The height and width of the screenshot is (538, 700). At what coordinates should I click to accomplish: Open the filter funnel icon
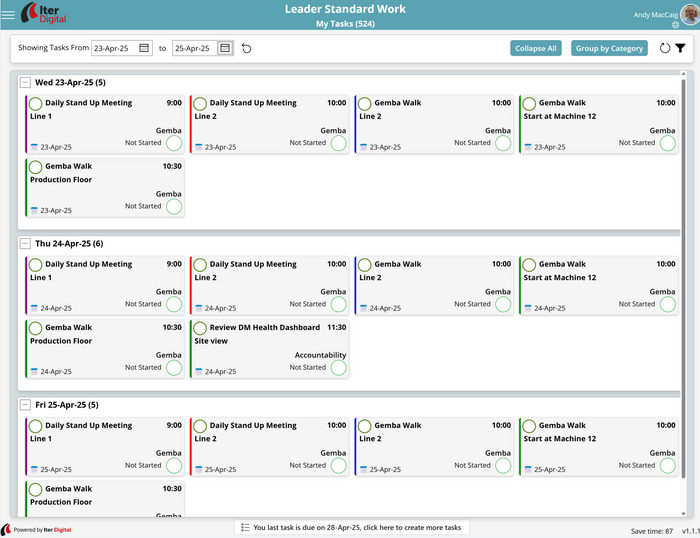tap(680, 48)
